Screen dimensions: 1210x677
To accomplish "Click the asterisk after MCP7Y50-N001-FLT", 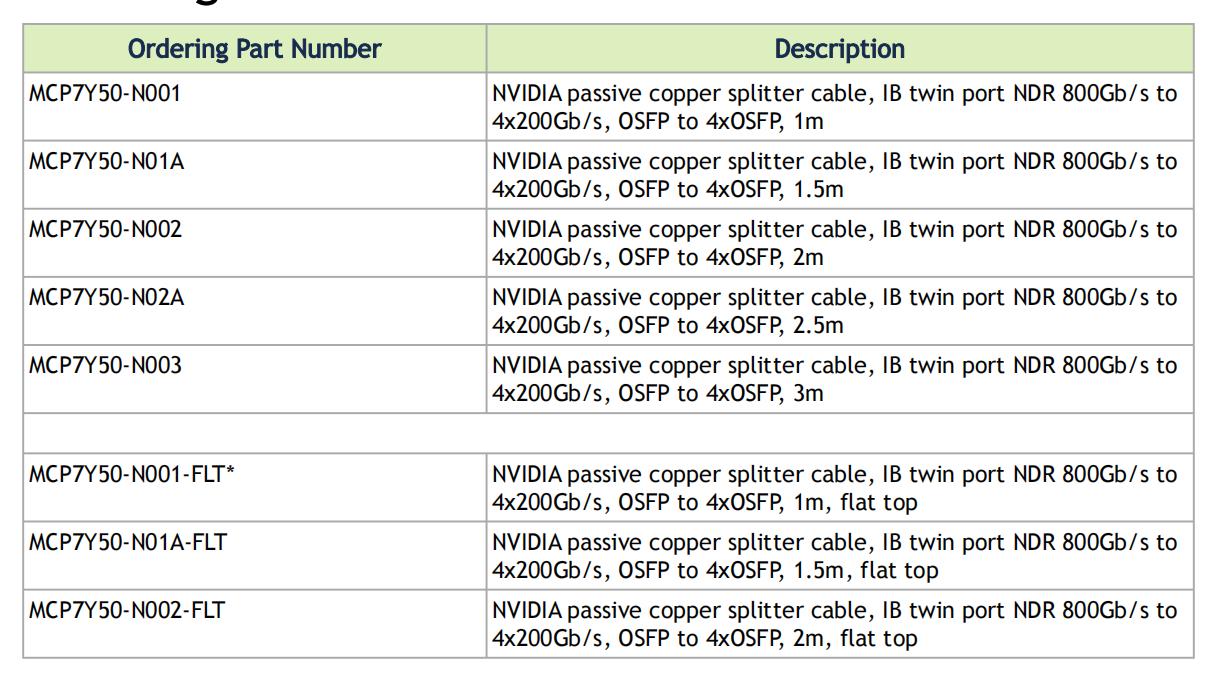I will [230, 471].
